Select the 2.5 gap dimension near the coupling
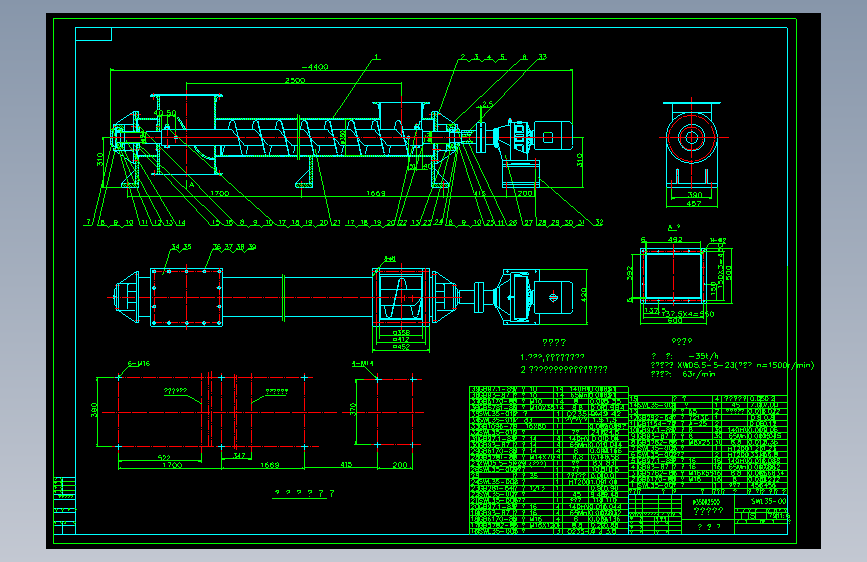Image resolution: width=867 pixels, height=562 pixels. 487,104
